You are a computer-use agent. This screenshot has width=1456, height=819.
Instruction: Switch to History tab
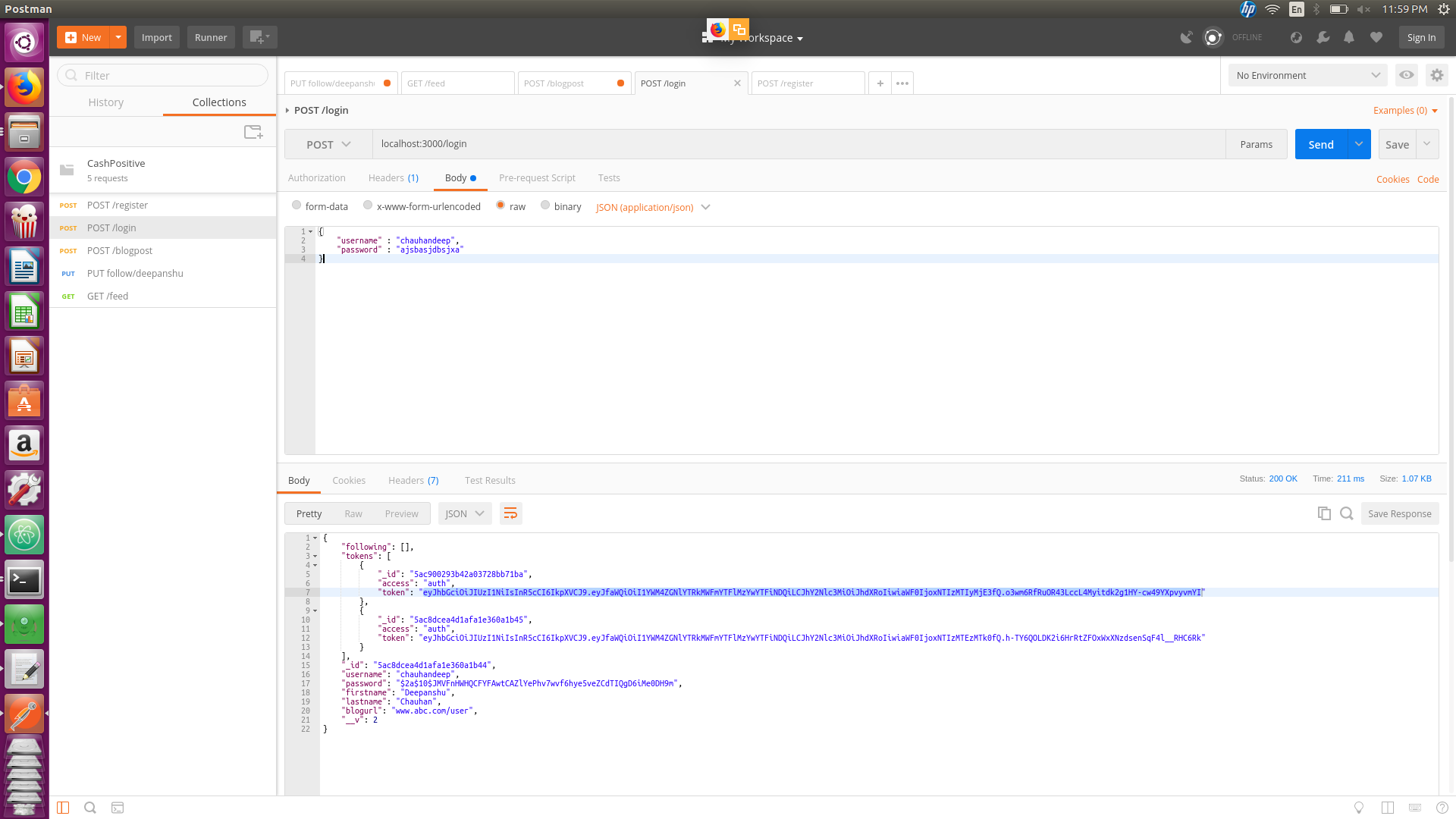[106, 102]
